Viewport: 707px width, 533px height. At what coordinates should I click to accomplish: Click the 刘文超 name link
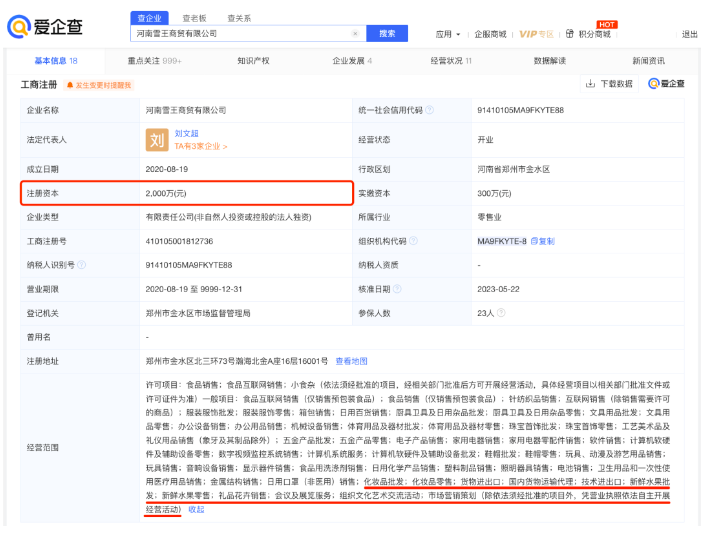pyautogui.click(x=186, y=133)
